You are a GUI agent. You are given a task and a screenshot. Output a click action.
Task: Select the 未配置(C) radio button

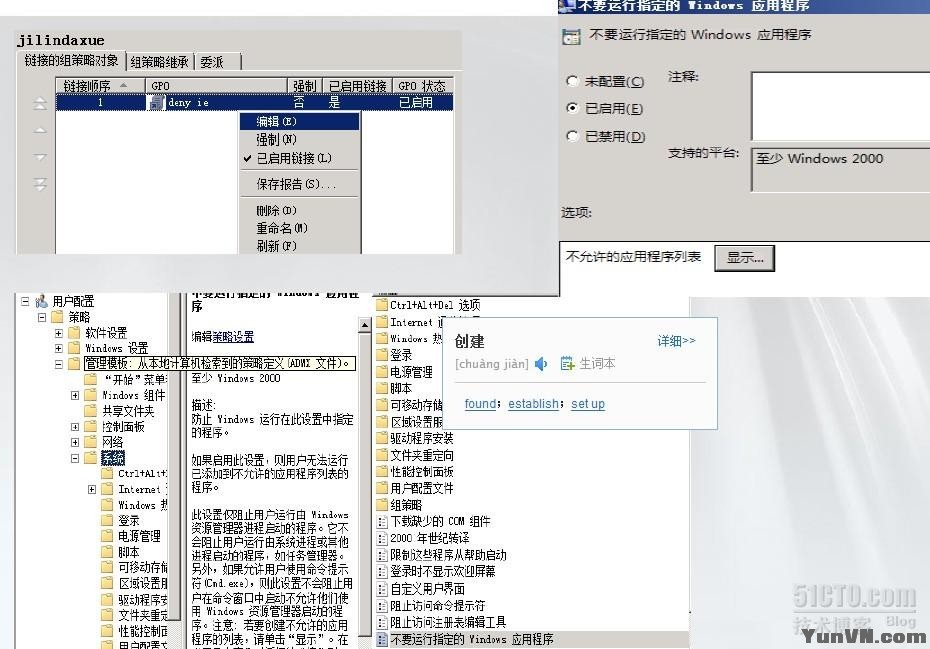pyautogui.click(x=572, y=81)
